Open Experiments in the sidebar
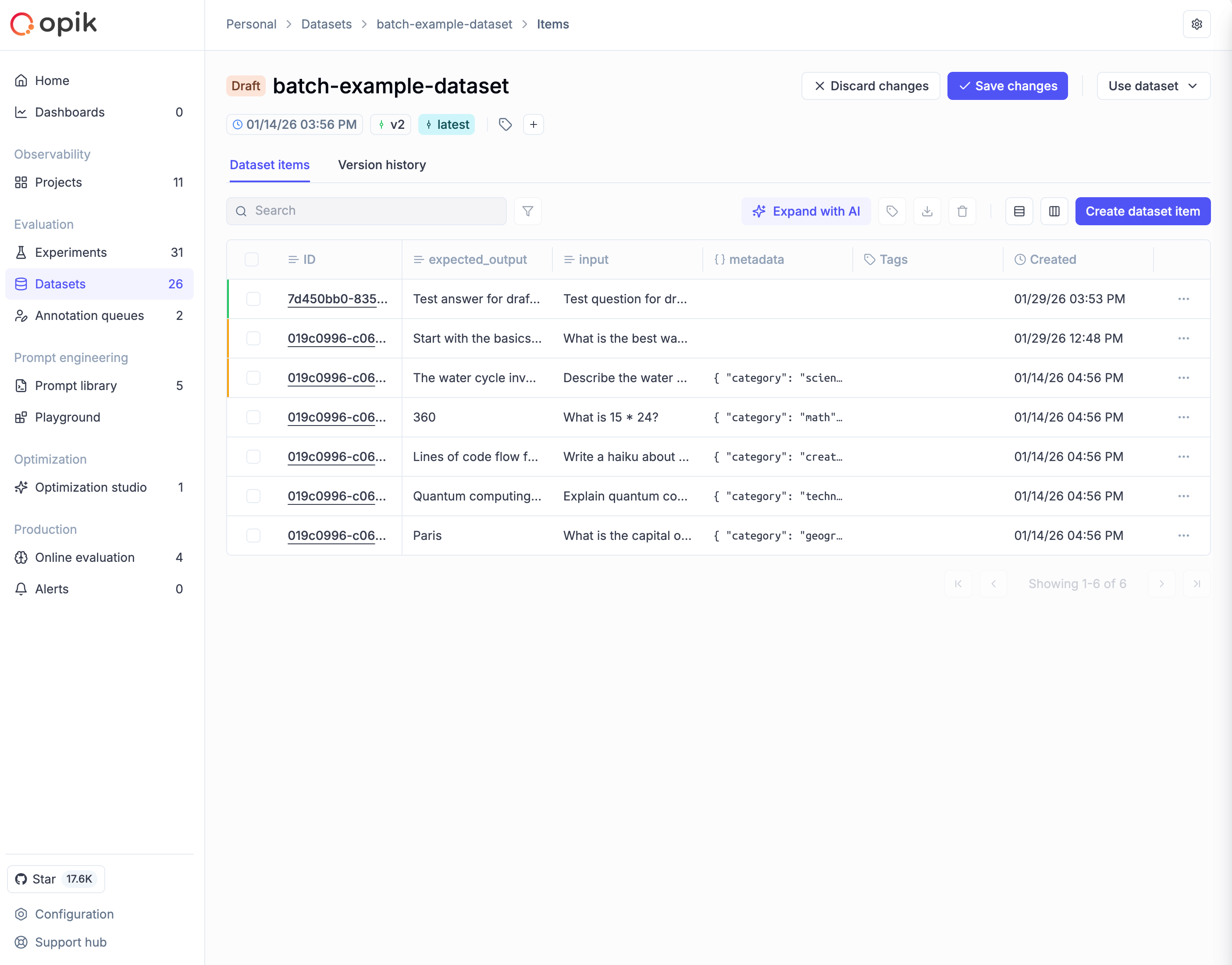Screen dimensions: 1232x965 [71, 252]
